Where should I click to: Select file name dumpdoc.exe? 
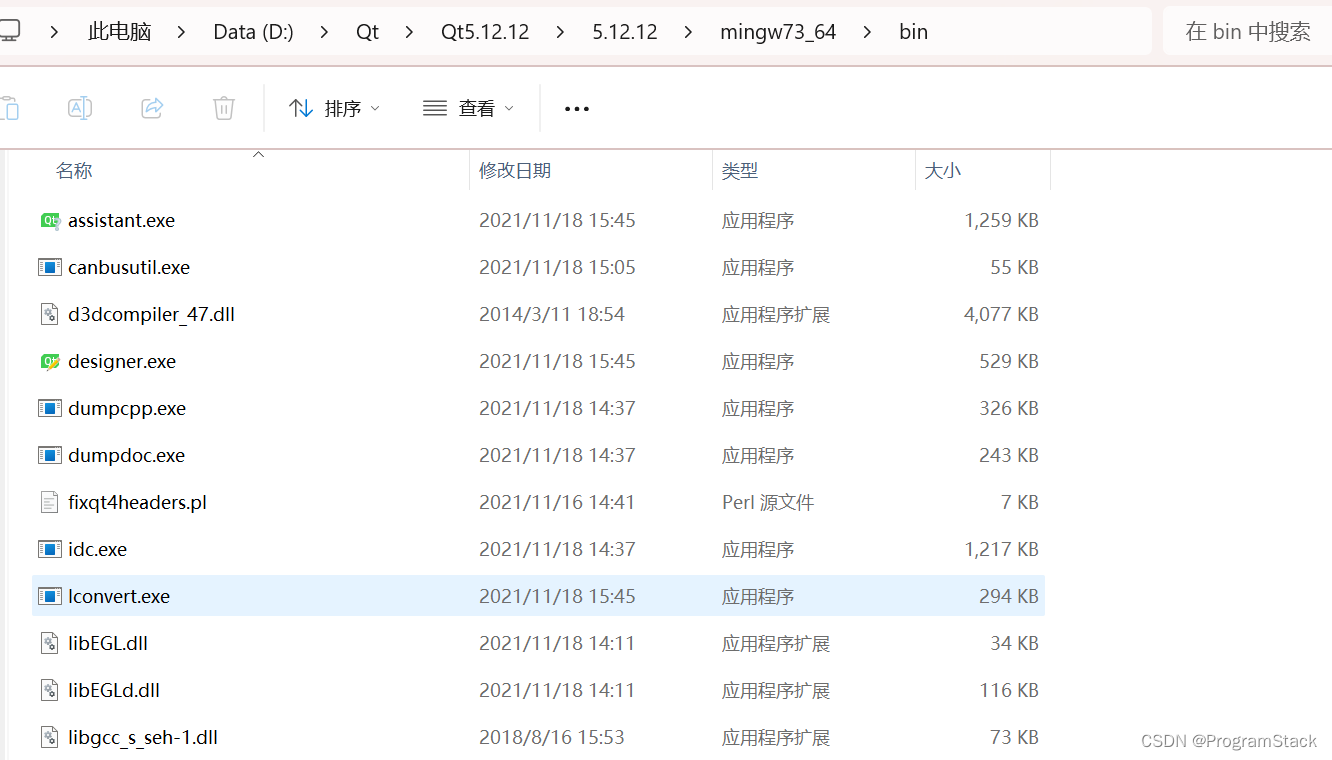tap(126, 455)
